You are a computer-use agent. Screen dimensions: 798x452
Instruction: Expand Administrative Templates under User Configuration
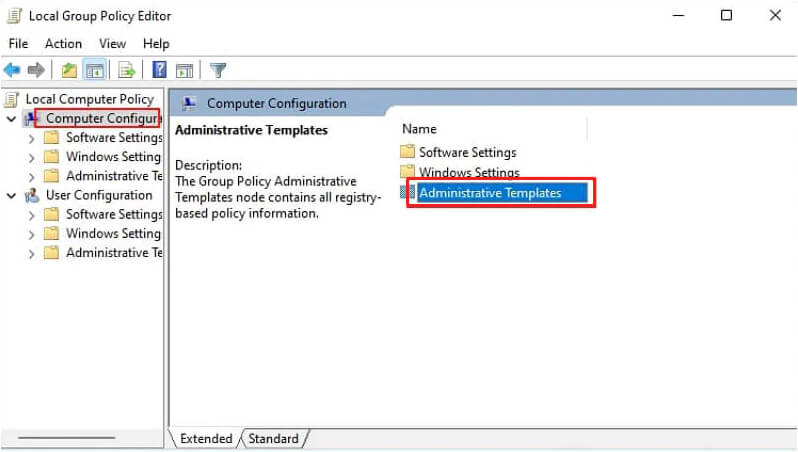(x=32, y=254)
